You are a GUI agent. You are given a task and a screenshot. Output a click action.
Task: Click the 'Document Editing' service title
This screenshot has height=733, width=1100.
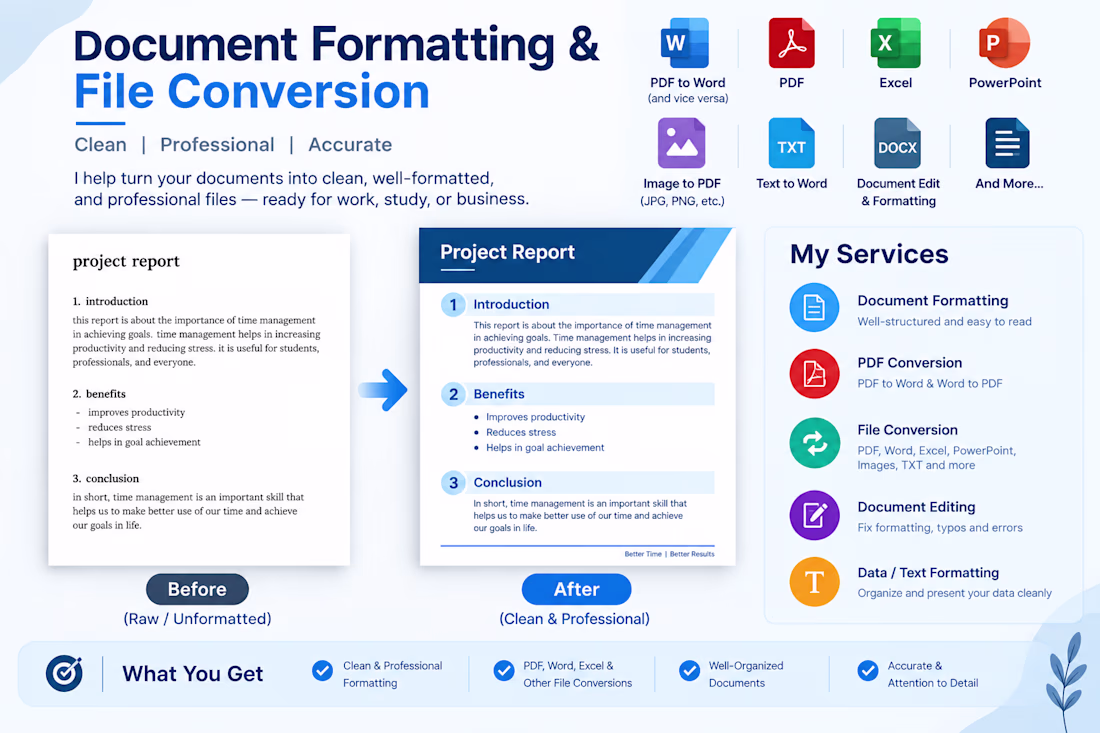[x=916, y=507]
